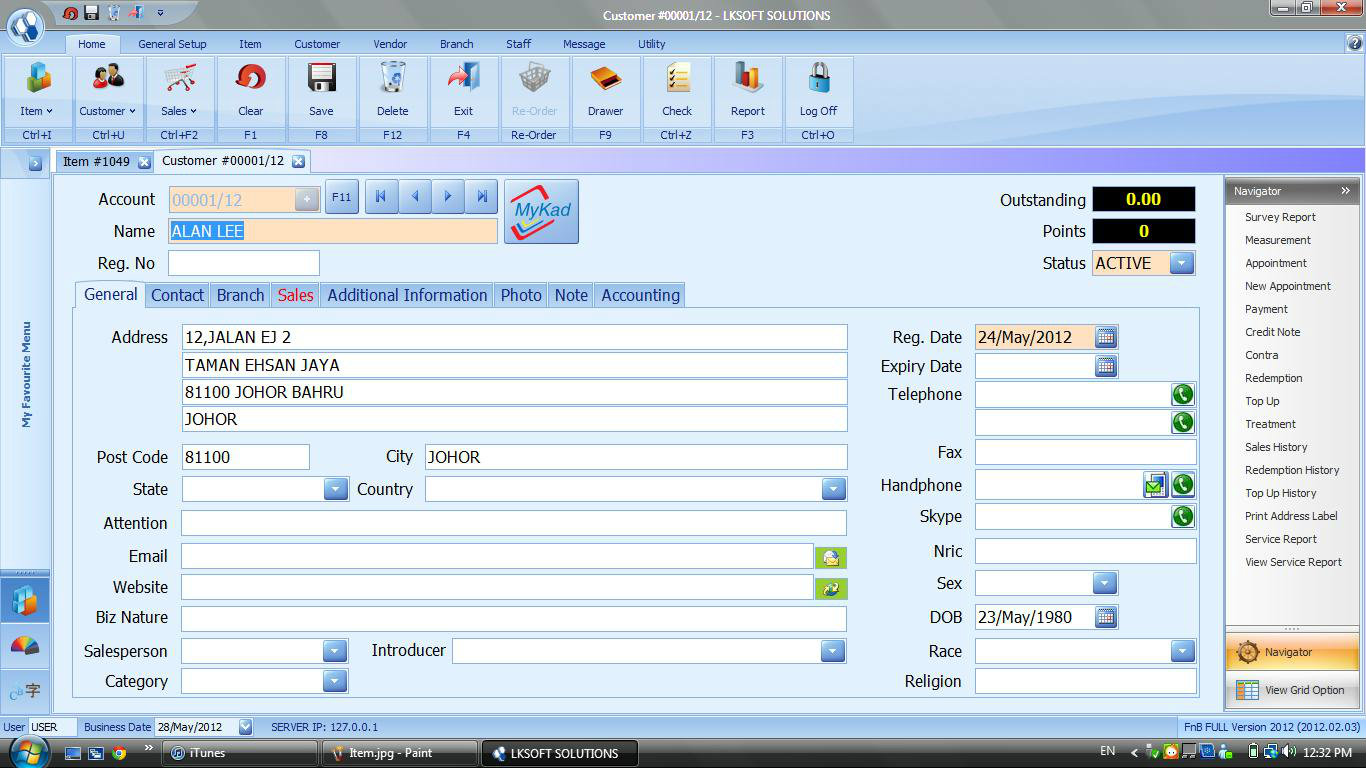Switch to the Vendor ribbon tab
Screen dimensions: 1366x768
[x=391, y=44]
